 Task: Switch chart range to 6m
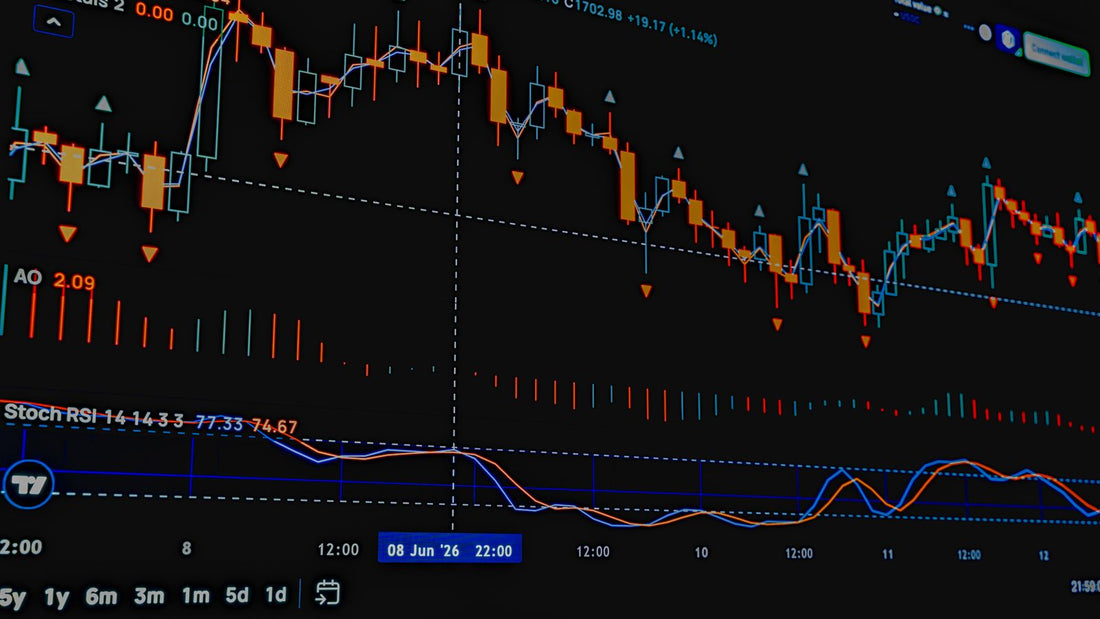click(x=102, y=597)
